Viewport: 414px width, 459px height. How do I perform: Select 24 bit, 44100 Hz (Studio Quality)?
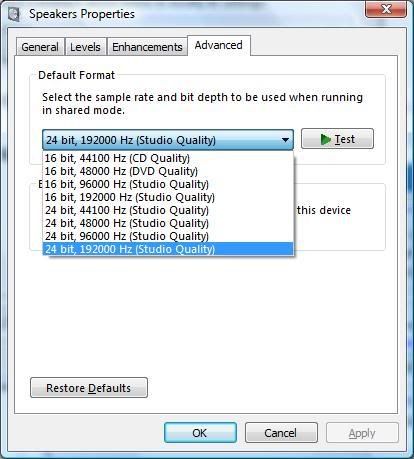pyautogui.click(x=168, y=210)
